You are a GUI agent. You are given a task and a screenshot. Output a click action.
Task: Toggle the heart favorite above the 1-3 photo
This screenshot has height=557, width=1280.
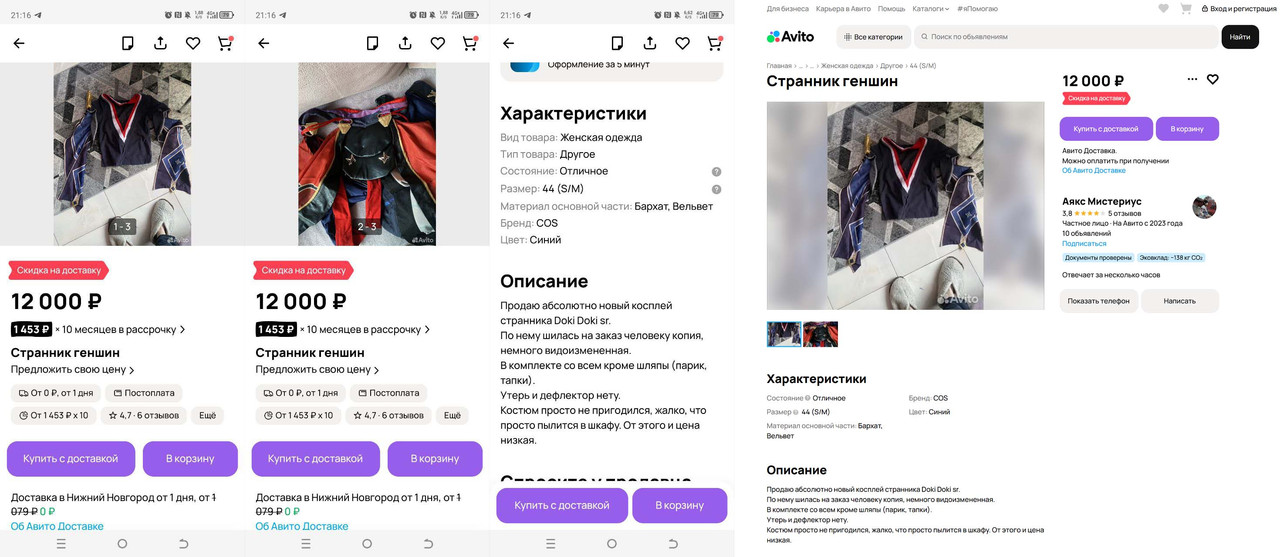(193, 43)
